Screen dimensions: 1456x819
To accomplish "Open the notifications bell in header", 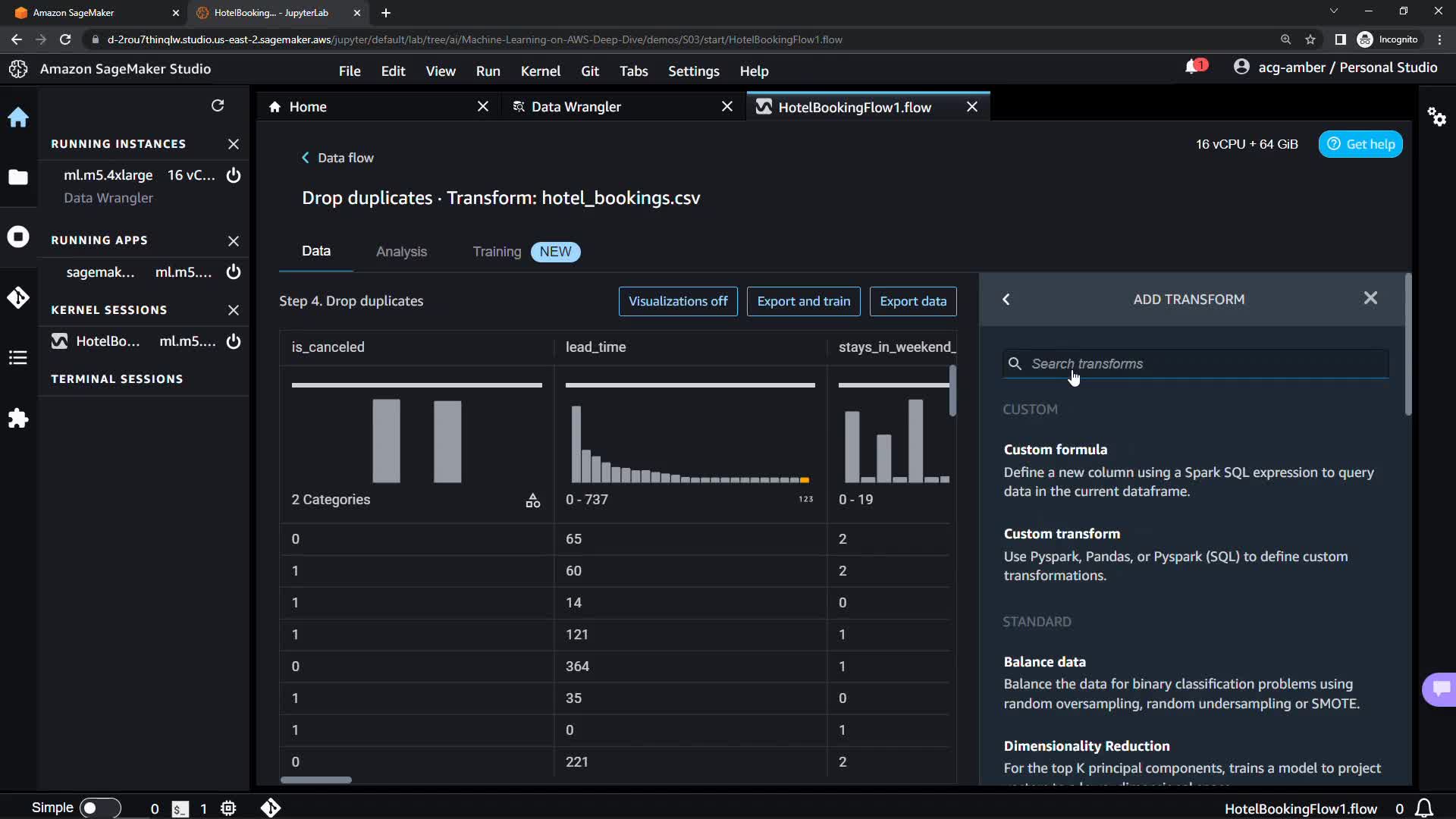I will [x=1192, y=67].
